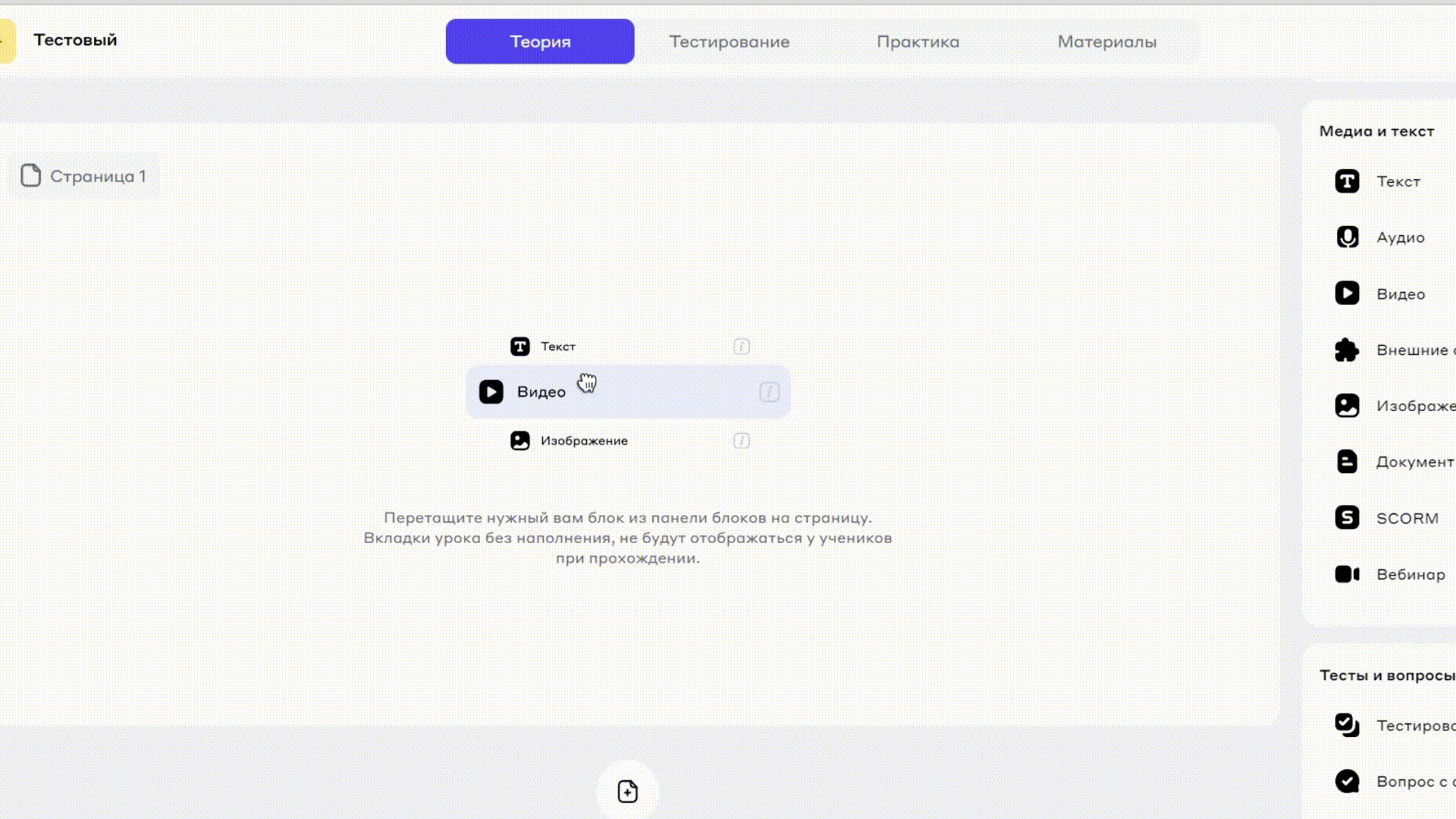
Task: Switch to the Тестирование tab
Action: point(729,42)
